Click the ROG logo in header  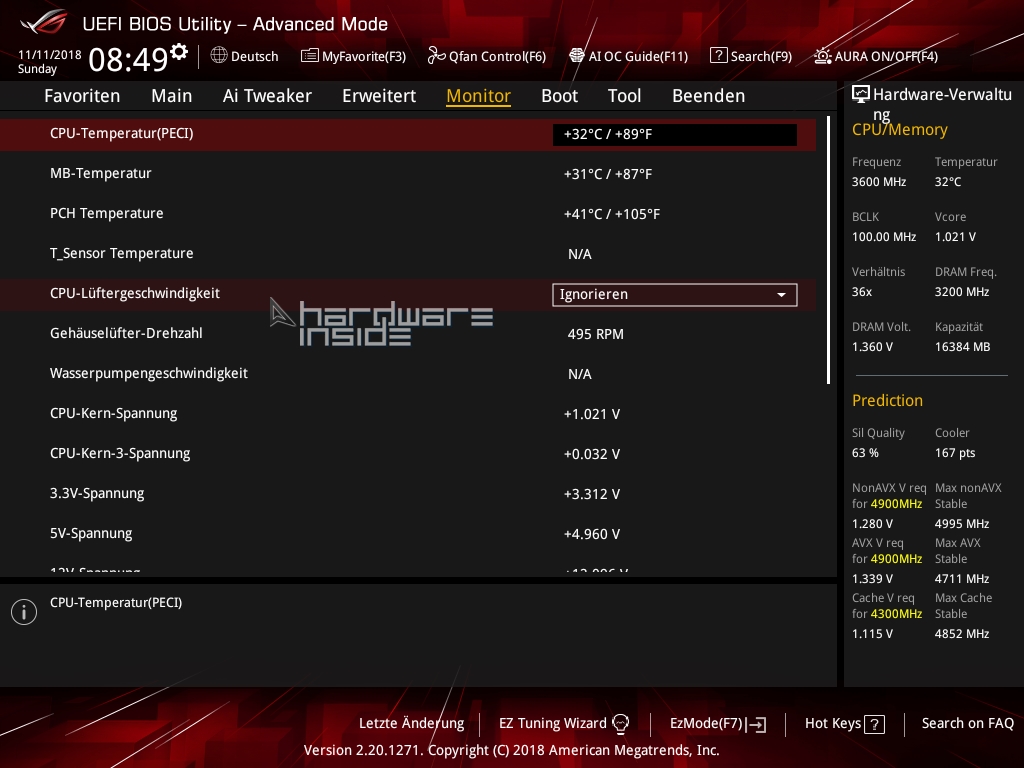point(43,22)
